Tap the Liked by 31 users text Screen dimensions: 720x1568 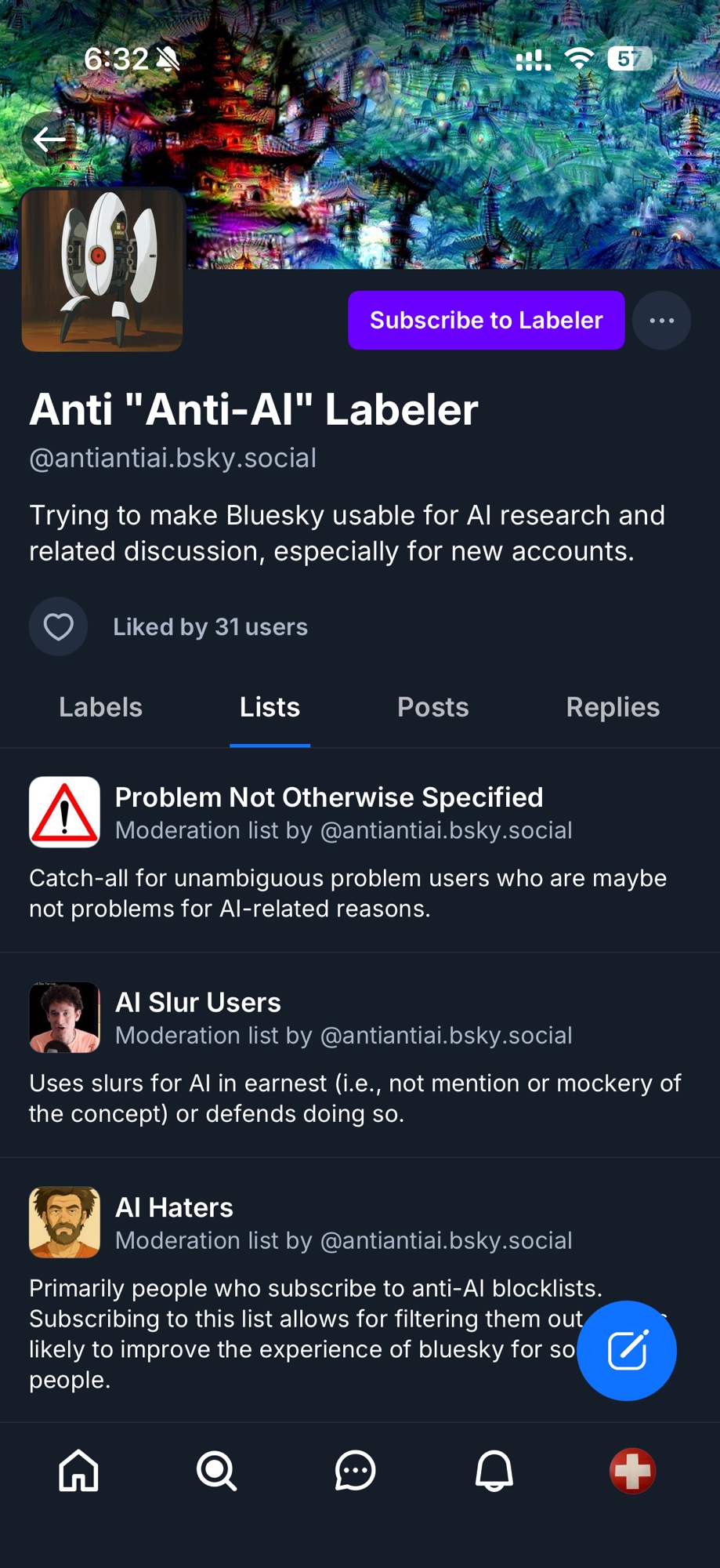tap(210, 627)
